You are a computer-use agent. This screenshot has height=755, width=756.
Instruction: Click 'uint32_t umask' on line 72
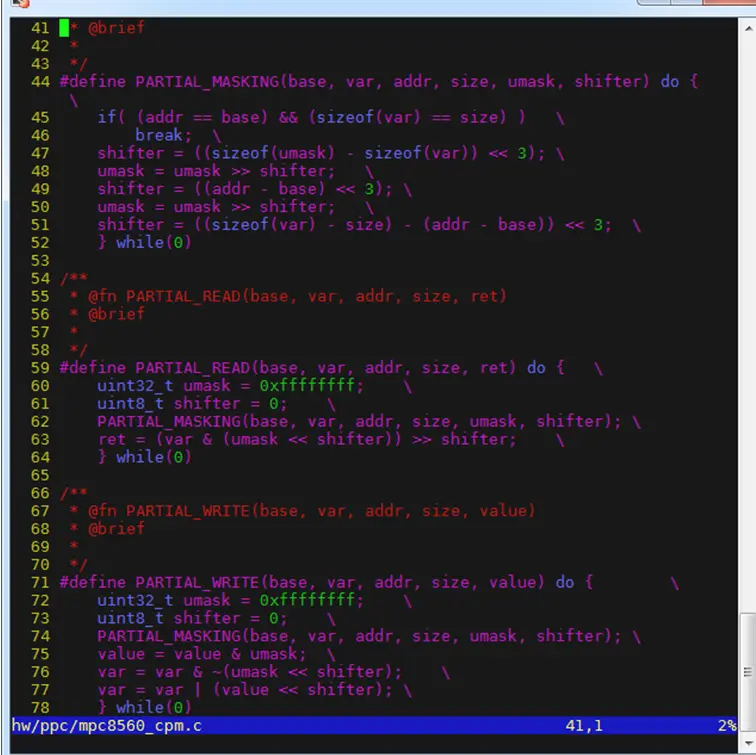coord(164,600)
